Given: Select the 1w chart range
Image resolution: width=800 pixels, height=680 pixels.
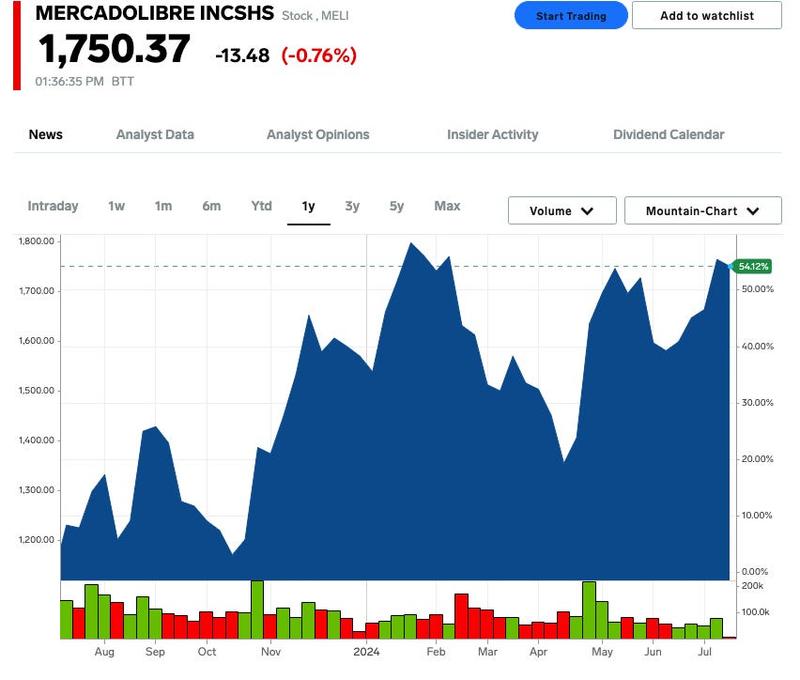Looking at the screenshot, I should click(116, 206).
